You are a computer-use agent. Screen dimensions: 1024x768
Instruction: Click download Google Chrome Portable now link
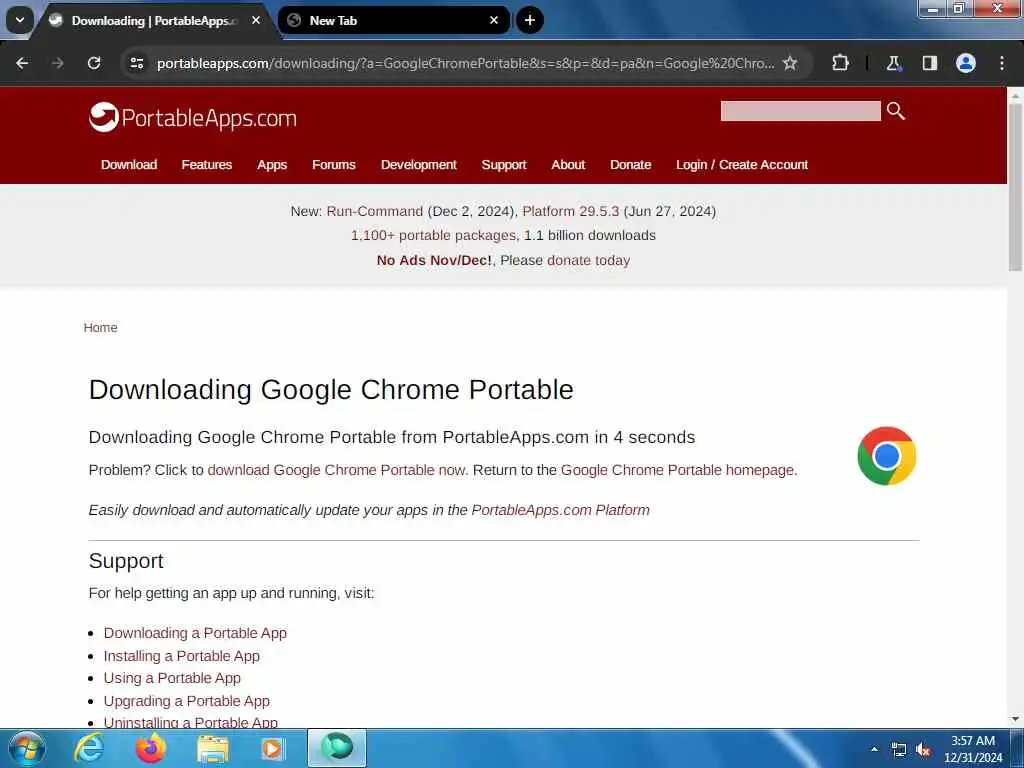pos(336,470)
